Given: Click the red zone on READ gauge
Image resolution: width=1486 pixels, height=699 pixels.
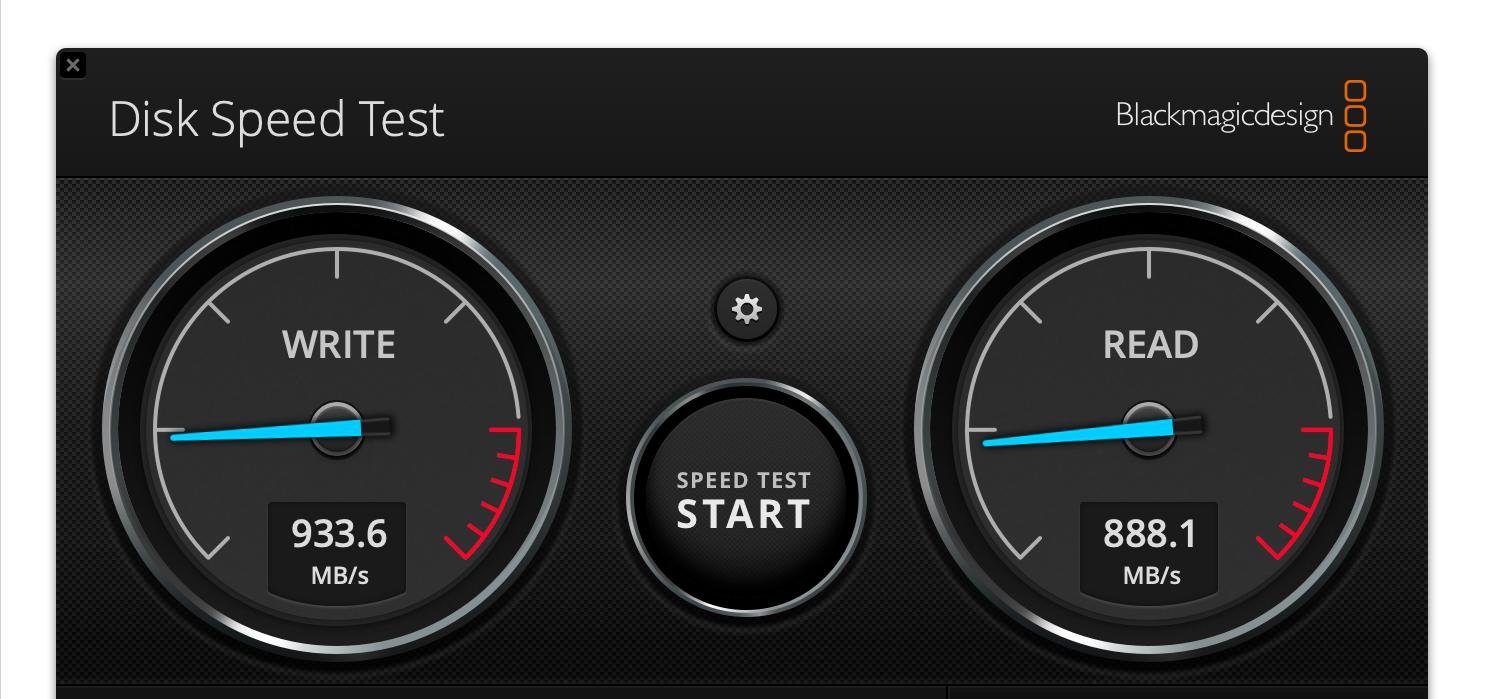Looking at the screenshot, I should (x=1307, y=490).
